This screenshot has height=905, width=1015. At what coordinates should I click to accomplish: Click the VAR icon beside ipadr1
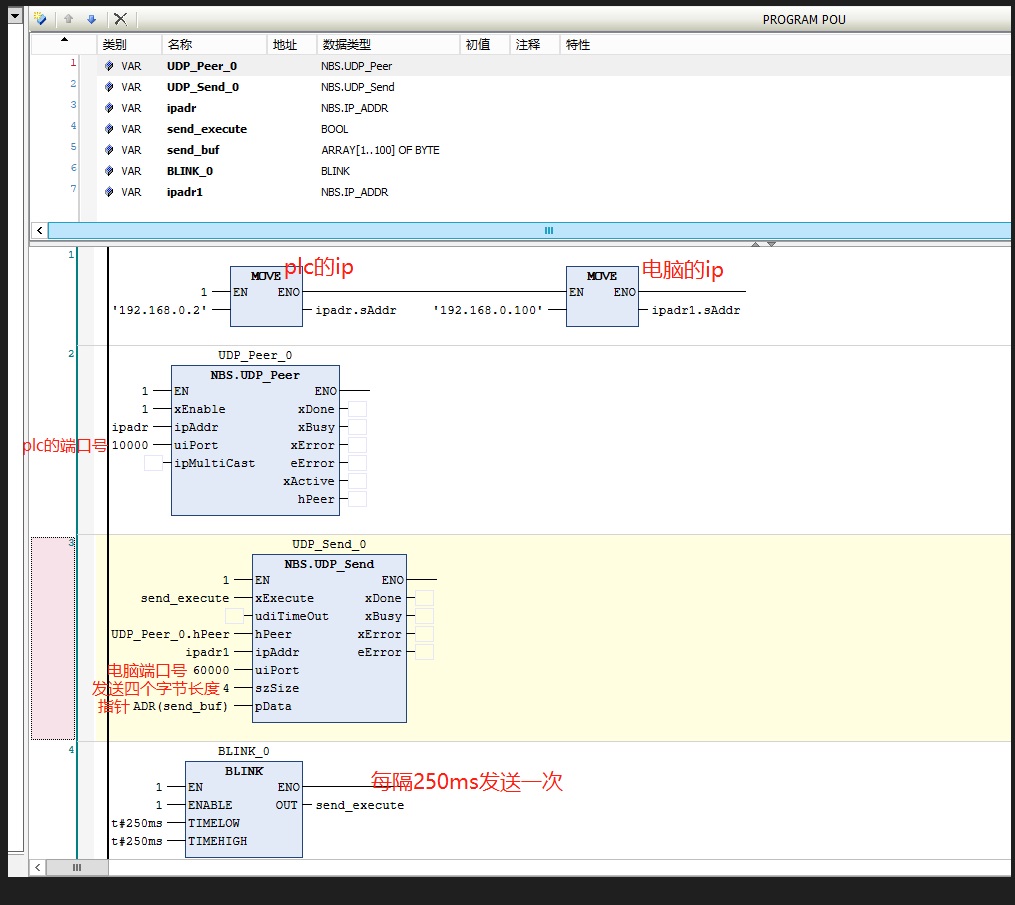point(109,192)
